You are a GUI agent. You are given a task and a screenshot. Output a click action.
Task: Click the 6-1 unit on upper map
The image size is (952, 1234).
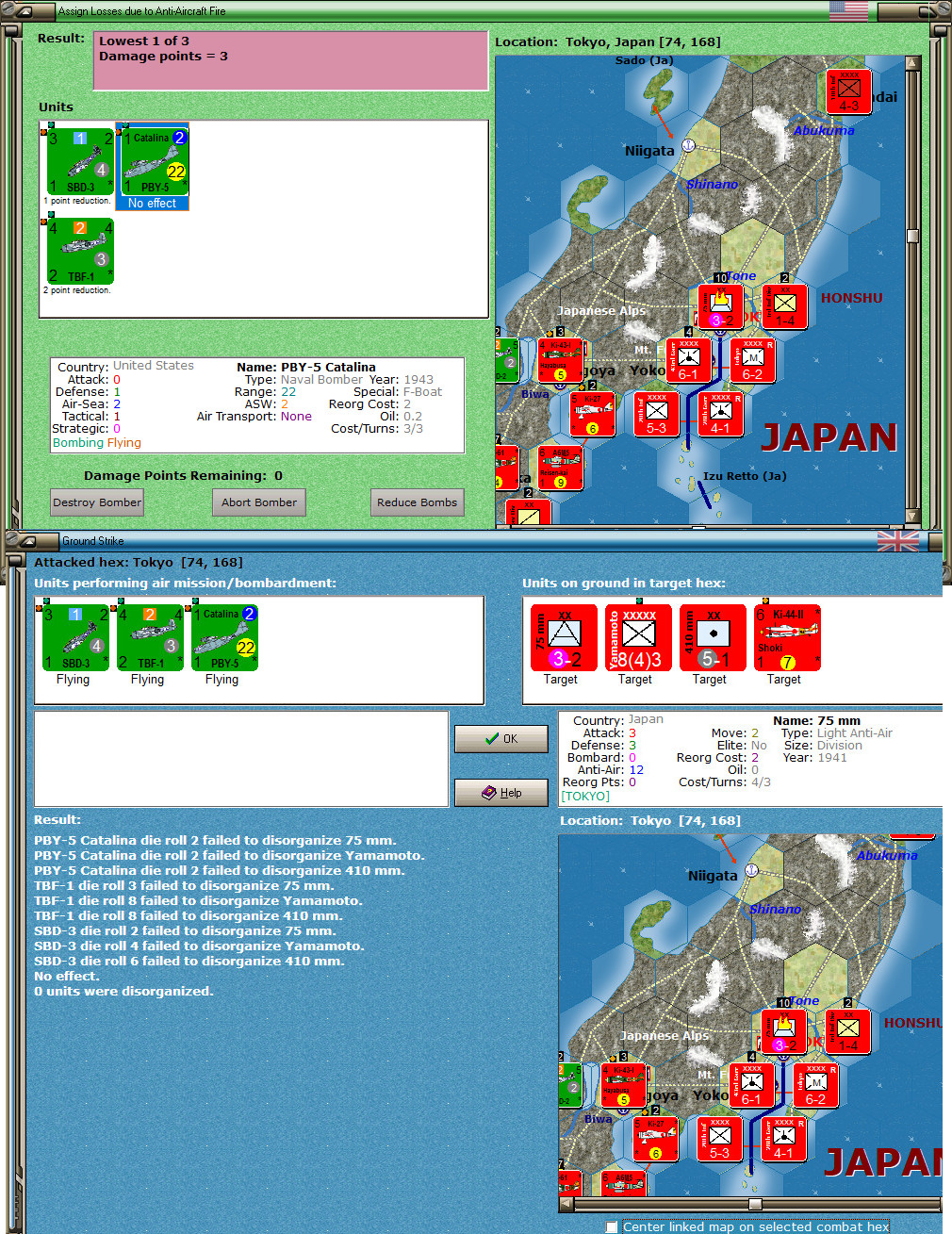tap(689, 360)
